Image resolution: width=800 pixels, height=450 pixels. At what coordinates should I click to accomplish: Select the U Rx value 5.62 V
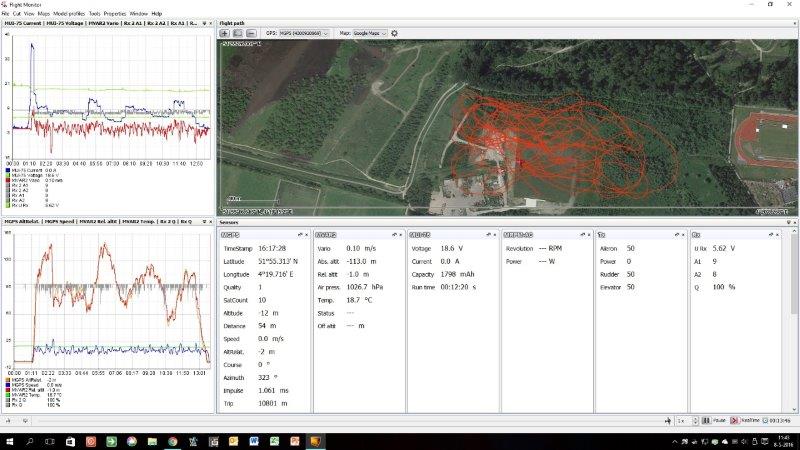coord(723,248)
